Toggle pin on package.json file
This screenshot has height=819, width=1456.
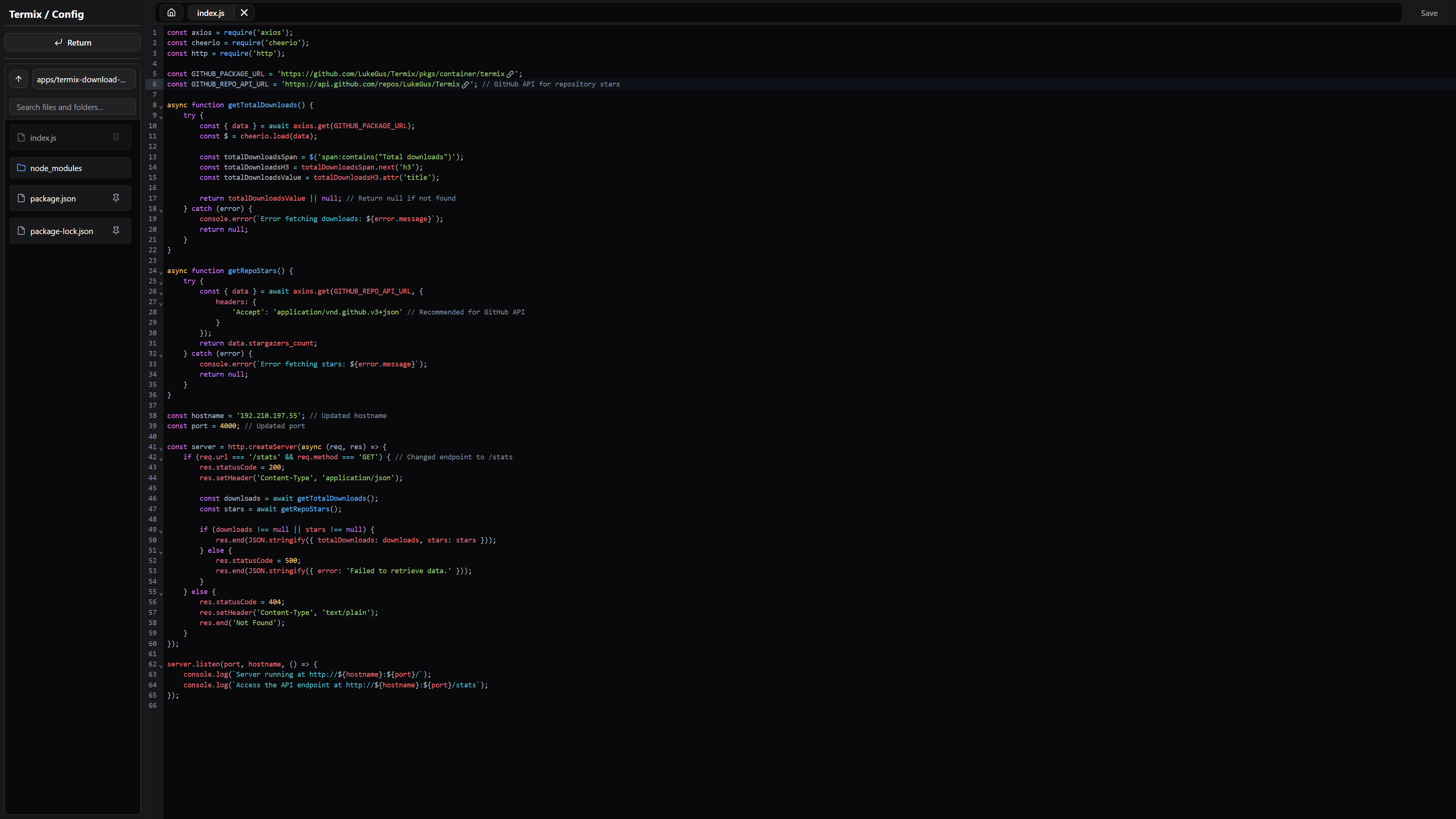(x=116, y=198)
